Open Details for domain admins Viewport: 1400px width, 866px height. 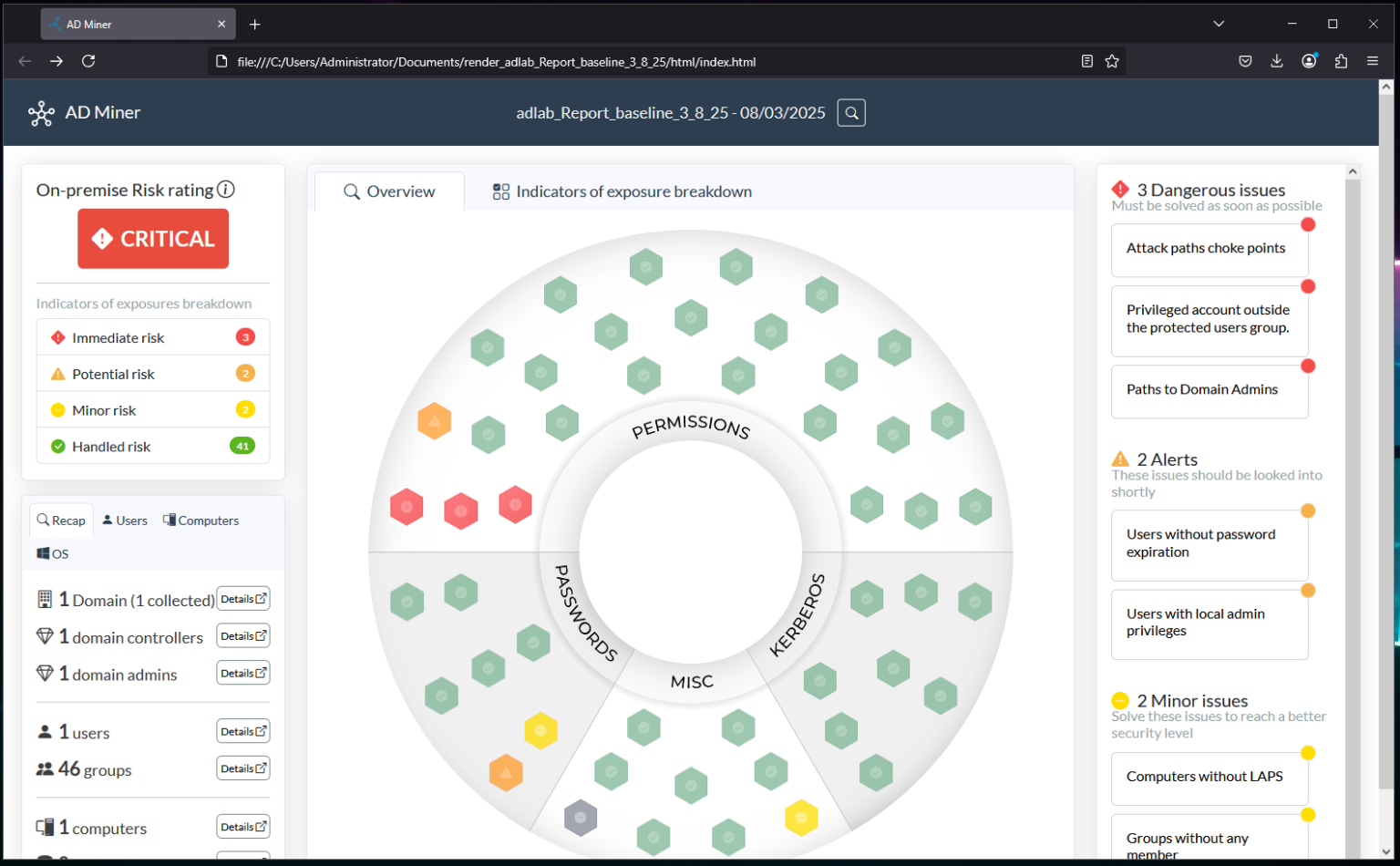coord(242,673)
